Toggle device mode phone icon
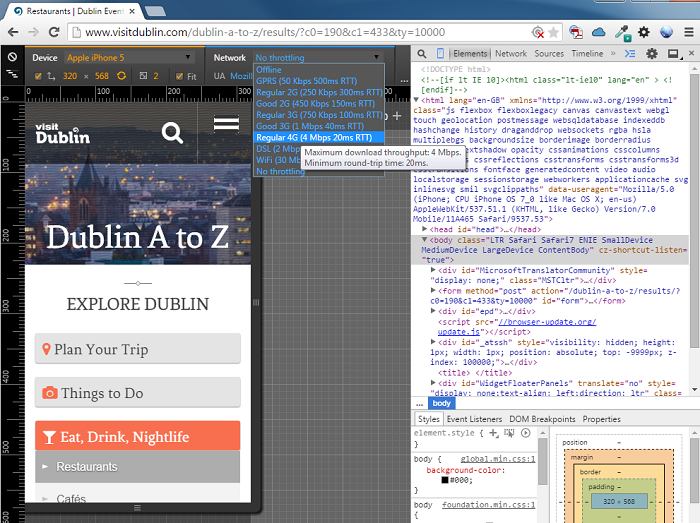The height and width of the screenshot is (523, 700). pyautogui.click(x=440, y=53)
